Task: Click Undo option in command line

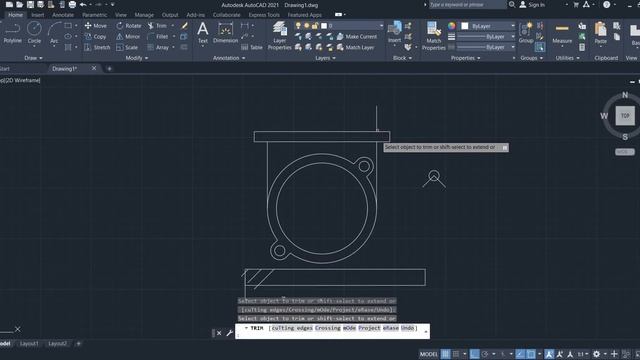Action: click(407, 328)
